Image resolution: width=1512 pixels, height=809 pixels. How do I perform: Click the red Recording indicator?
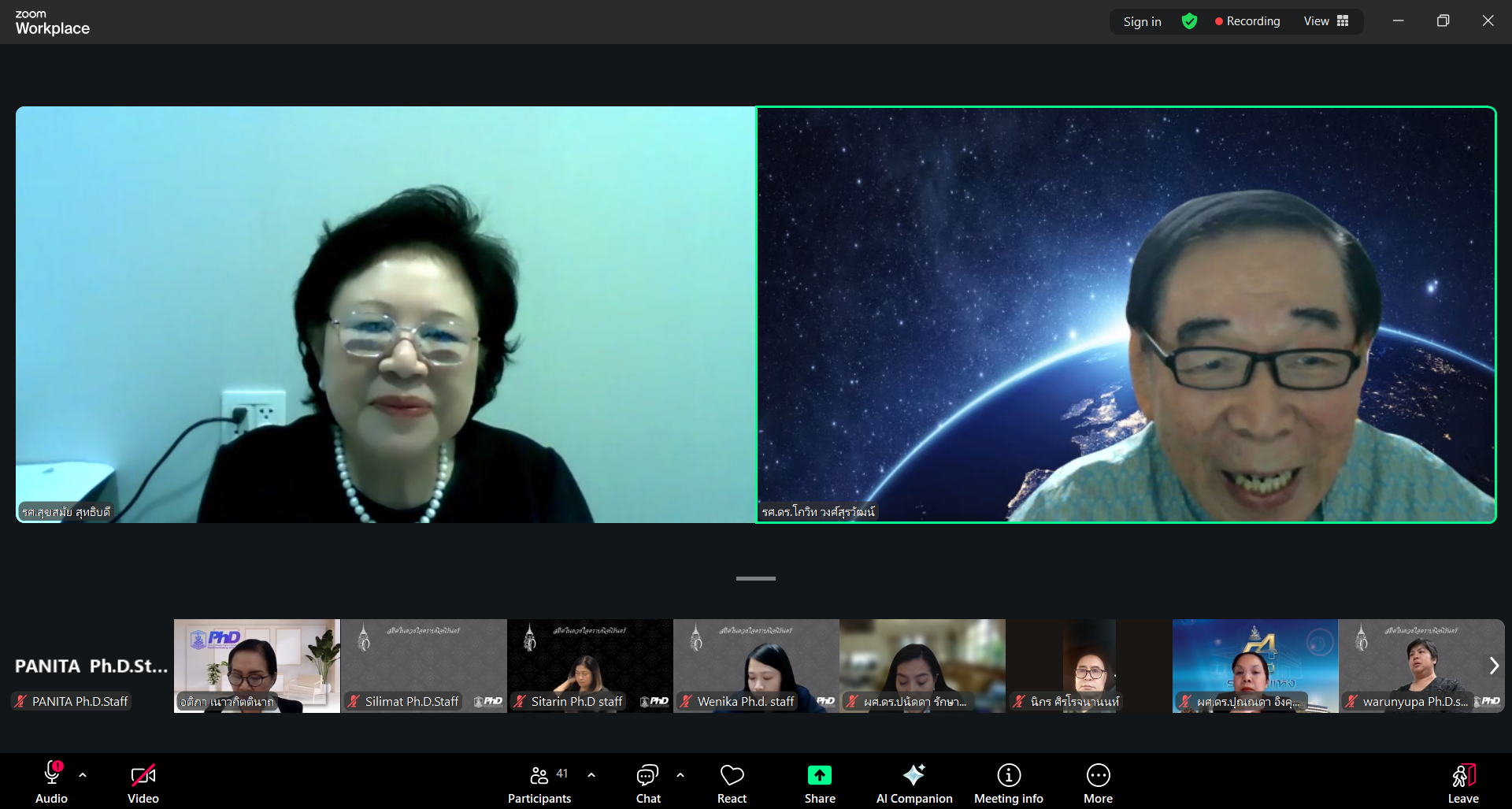click(1247, 21)
